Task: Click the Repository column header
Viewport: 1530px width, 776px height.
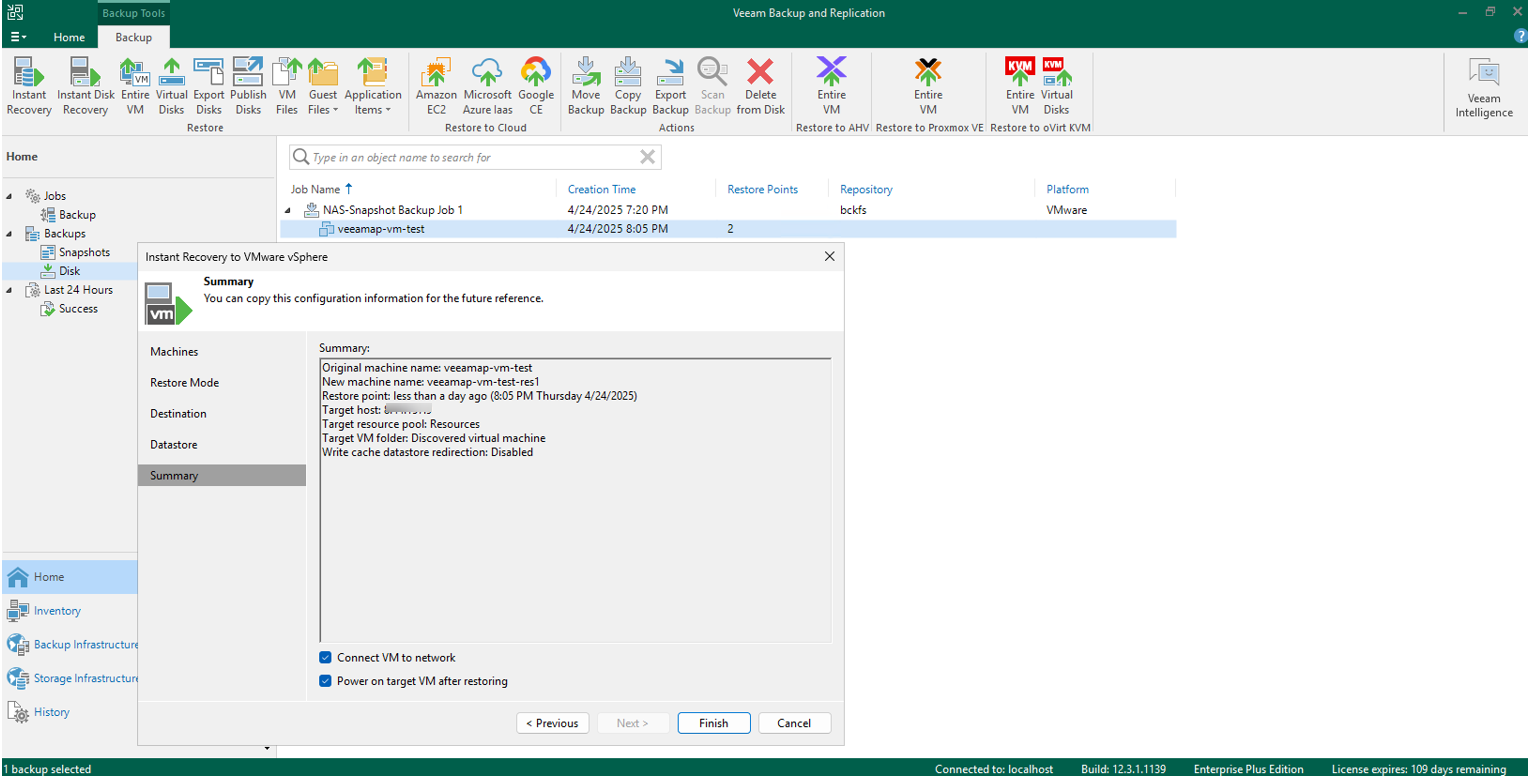Action: click(x=866, y=189)
